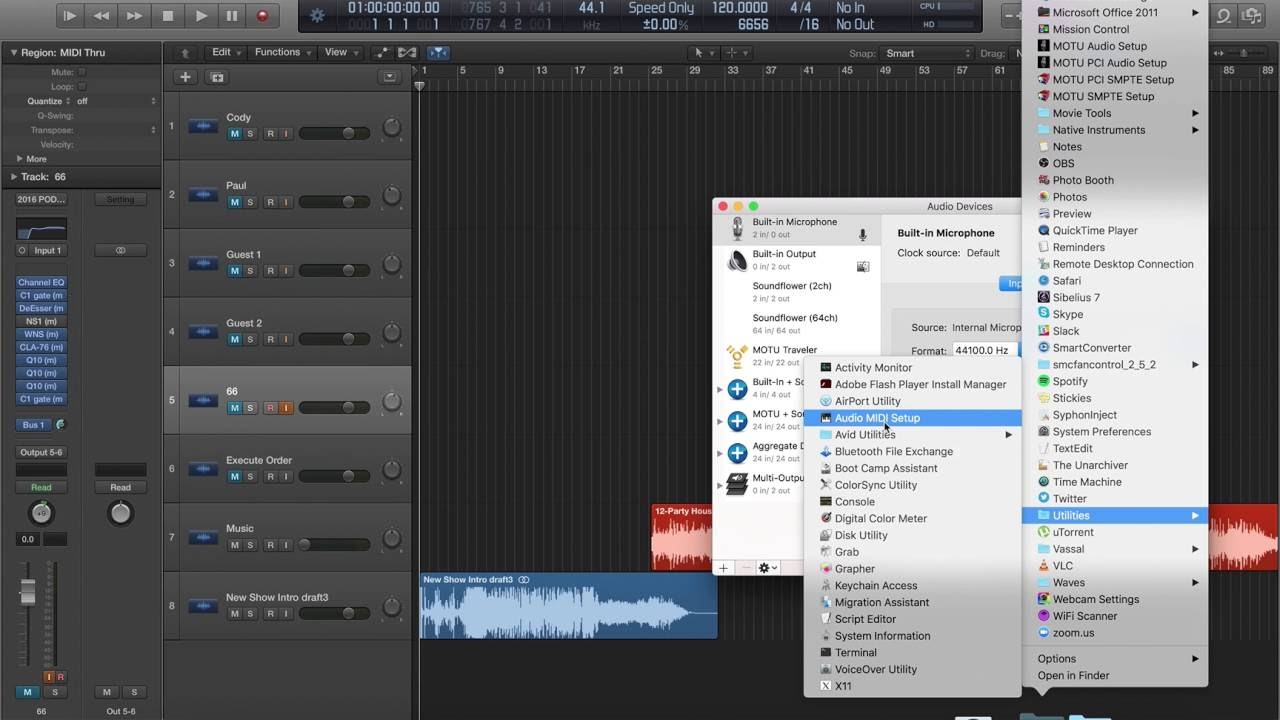The width and height of the screenshot is (1280, 720).
Task: Expand the Built-In + Soundflower aggregate device
Action: 719,389
